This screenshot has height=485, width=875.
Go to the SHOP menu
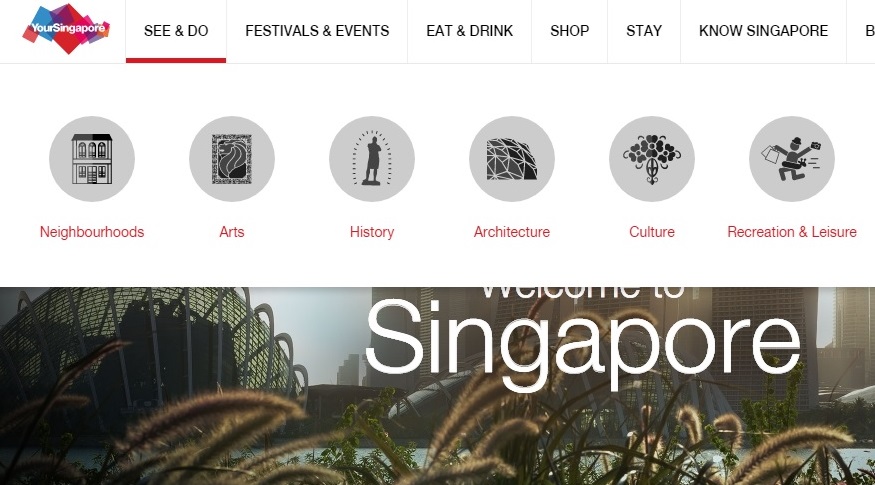[x=569, y=31]
